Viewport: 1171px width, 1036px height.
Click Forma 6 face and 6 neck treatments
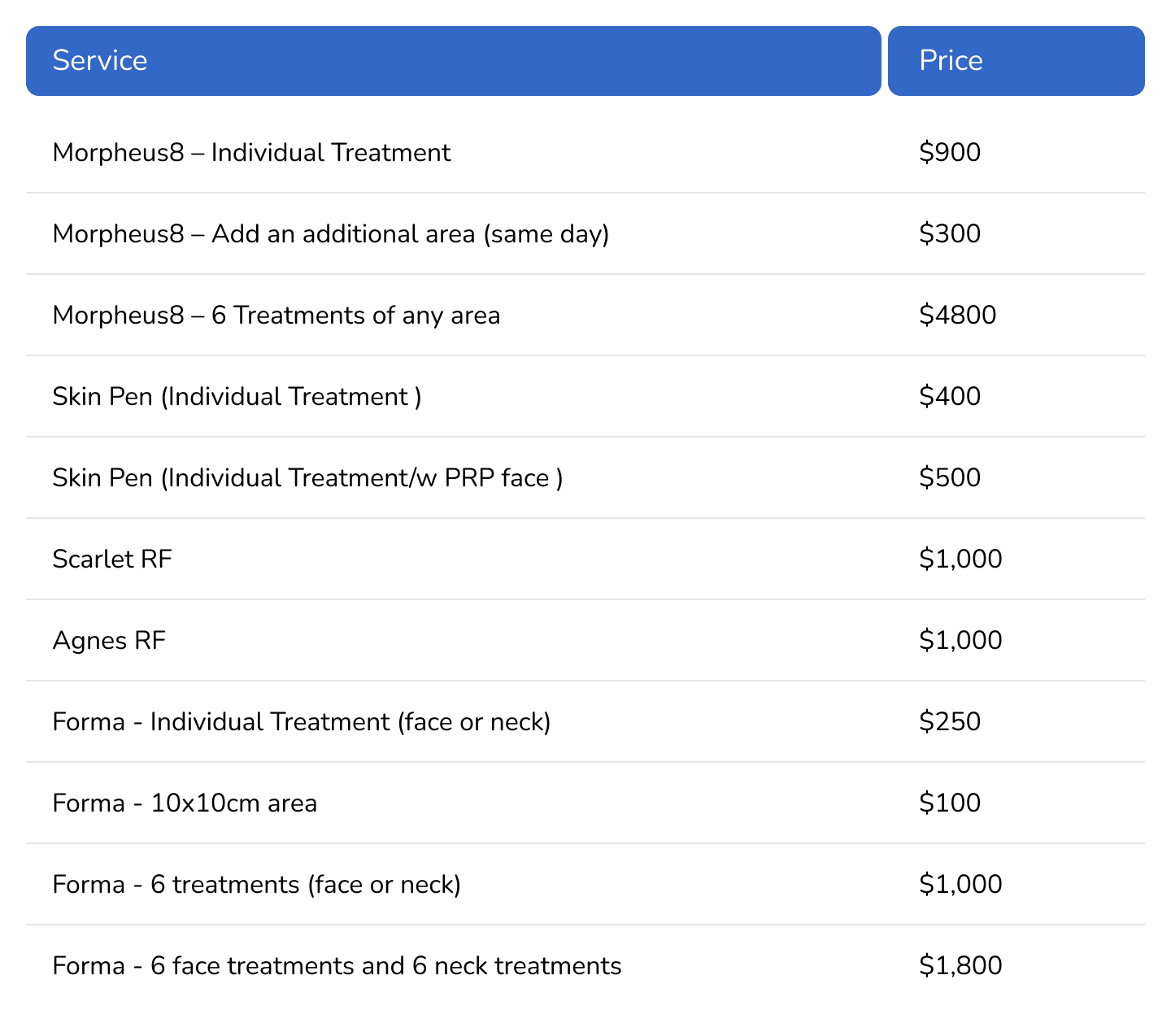(337, 966)
